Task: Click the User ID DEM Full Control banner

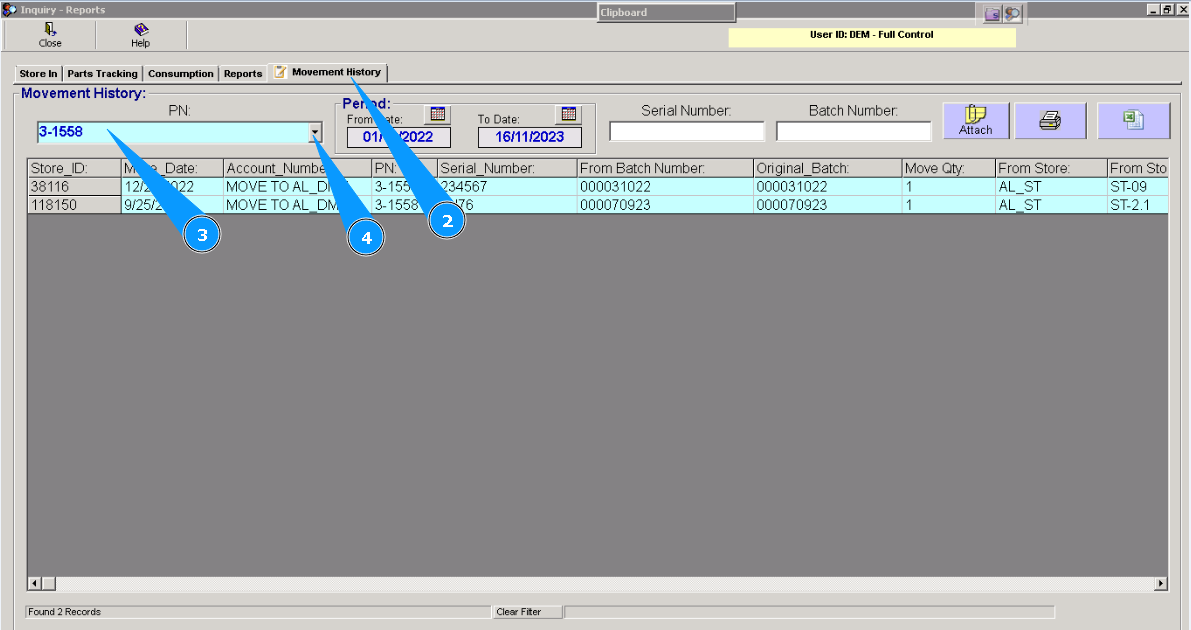Action: 872,37
